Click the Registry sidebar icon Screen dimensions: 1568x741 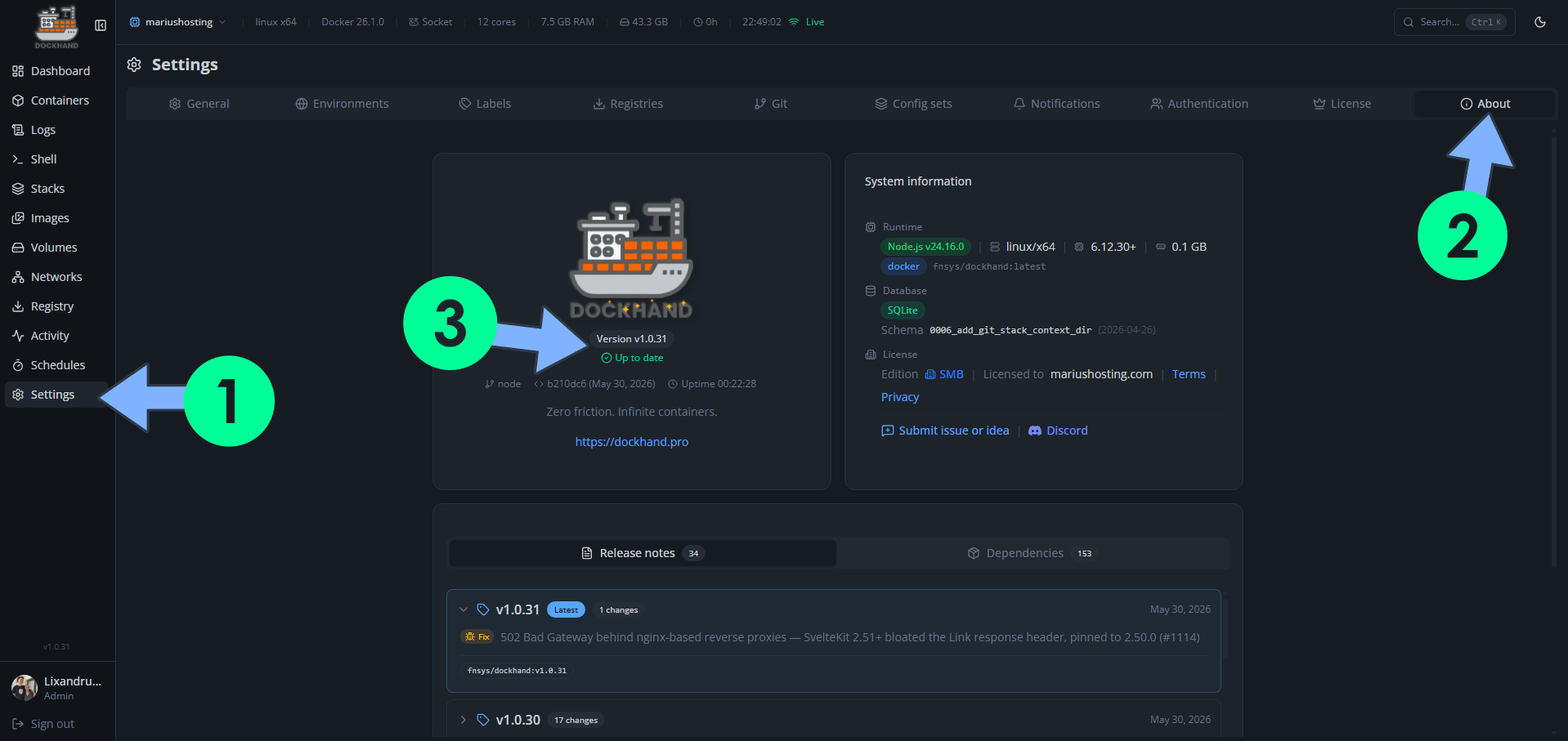point(18,306)
